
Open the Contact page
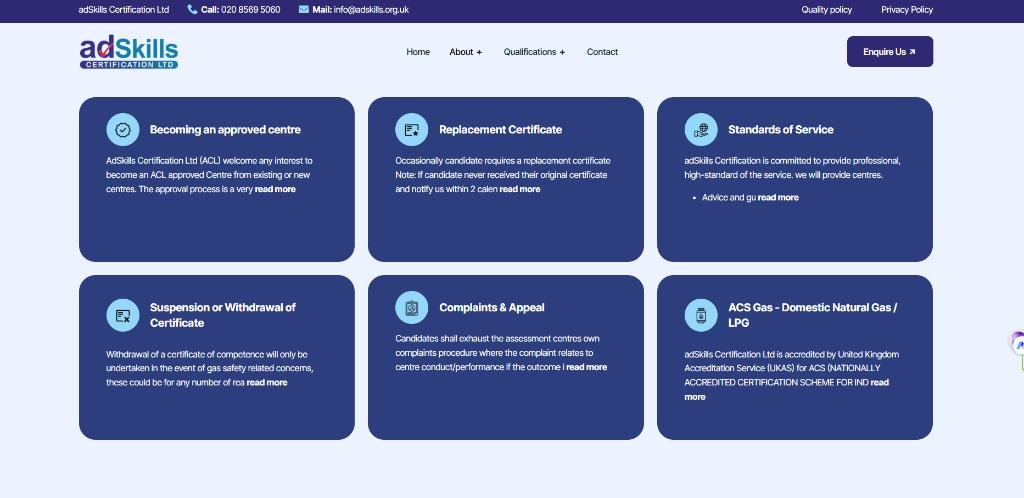[602, 52]
